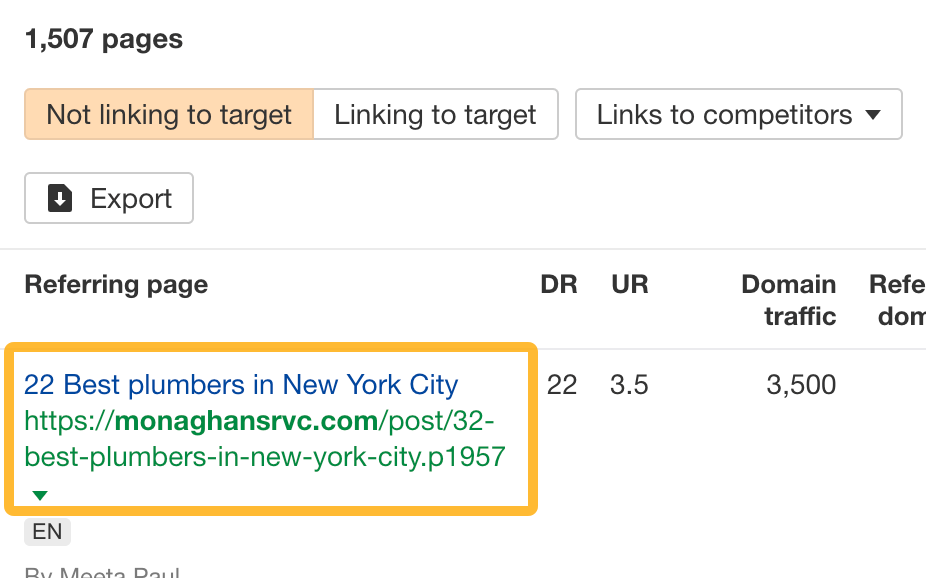Sort the table by Domain traffic
The width and height of the screenshot is (926, 578).
[x=789, y=300]
